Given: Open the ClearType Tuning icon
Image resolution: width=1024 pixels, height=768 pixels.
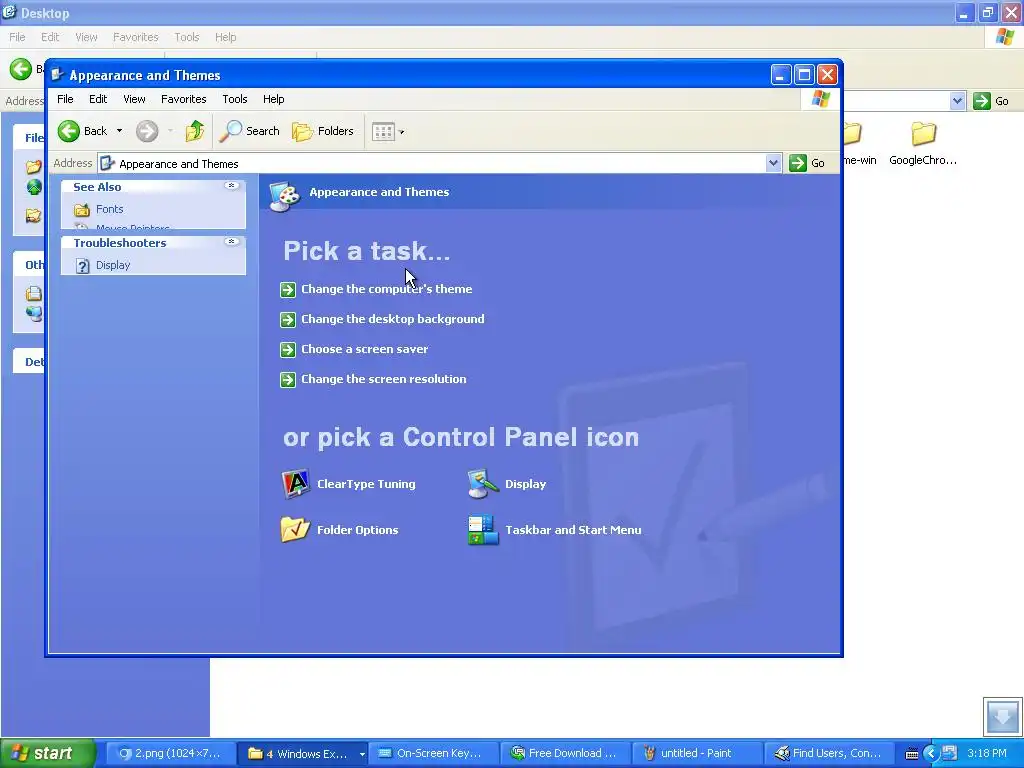Looking at the screenshot, I should tap(295, 484).
